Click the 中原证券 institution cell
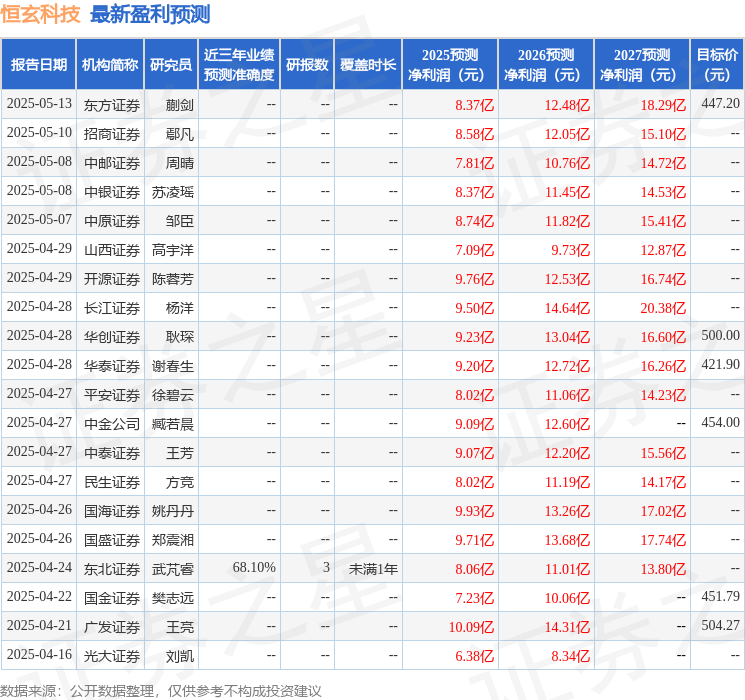The height and width of the screenshot is (700, 745). pyautogui.click(x=112, y=221)
